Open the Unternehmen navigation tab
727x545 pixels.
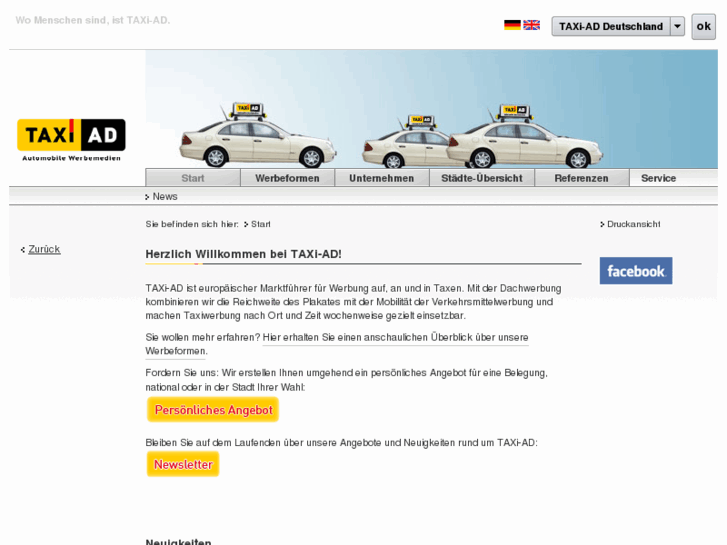coord(382,178)
